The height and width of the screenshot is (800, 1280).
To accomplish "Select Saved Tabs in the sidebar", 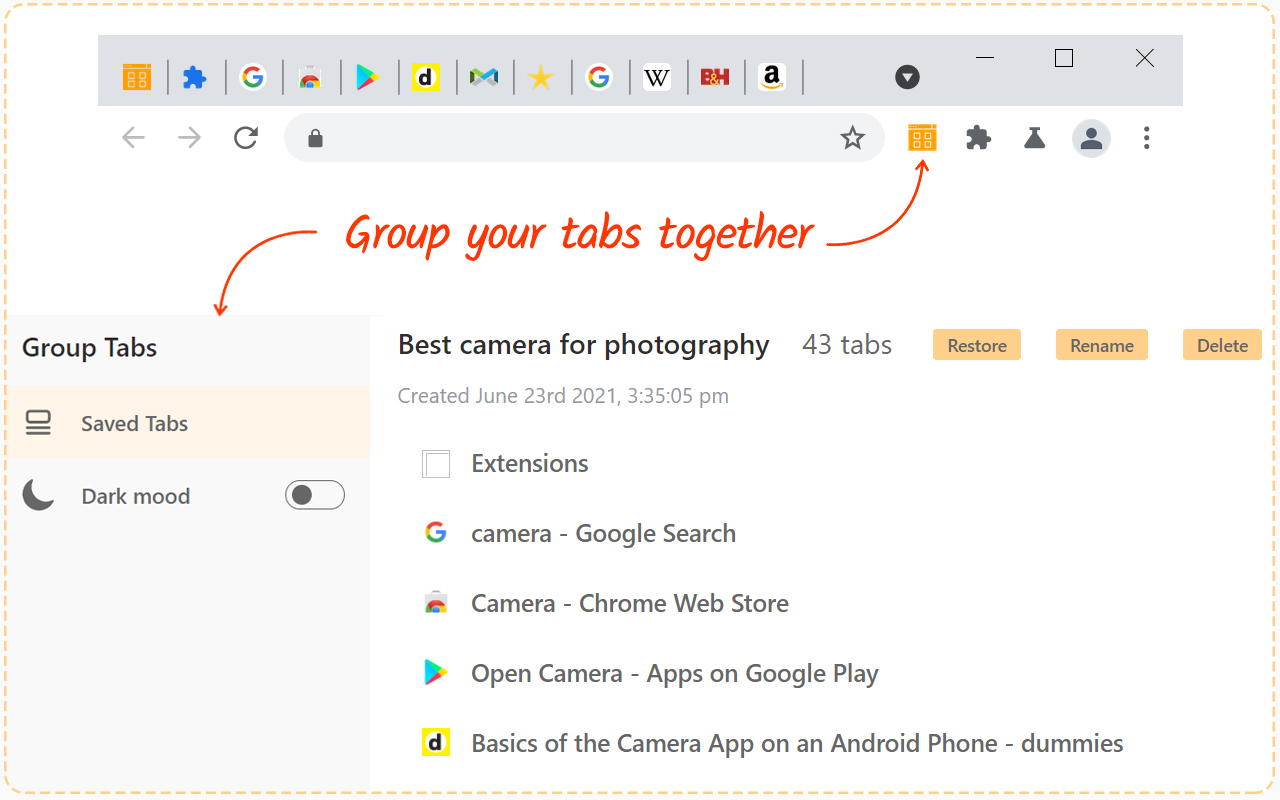I will (133, 423).
